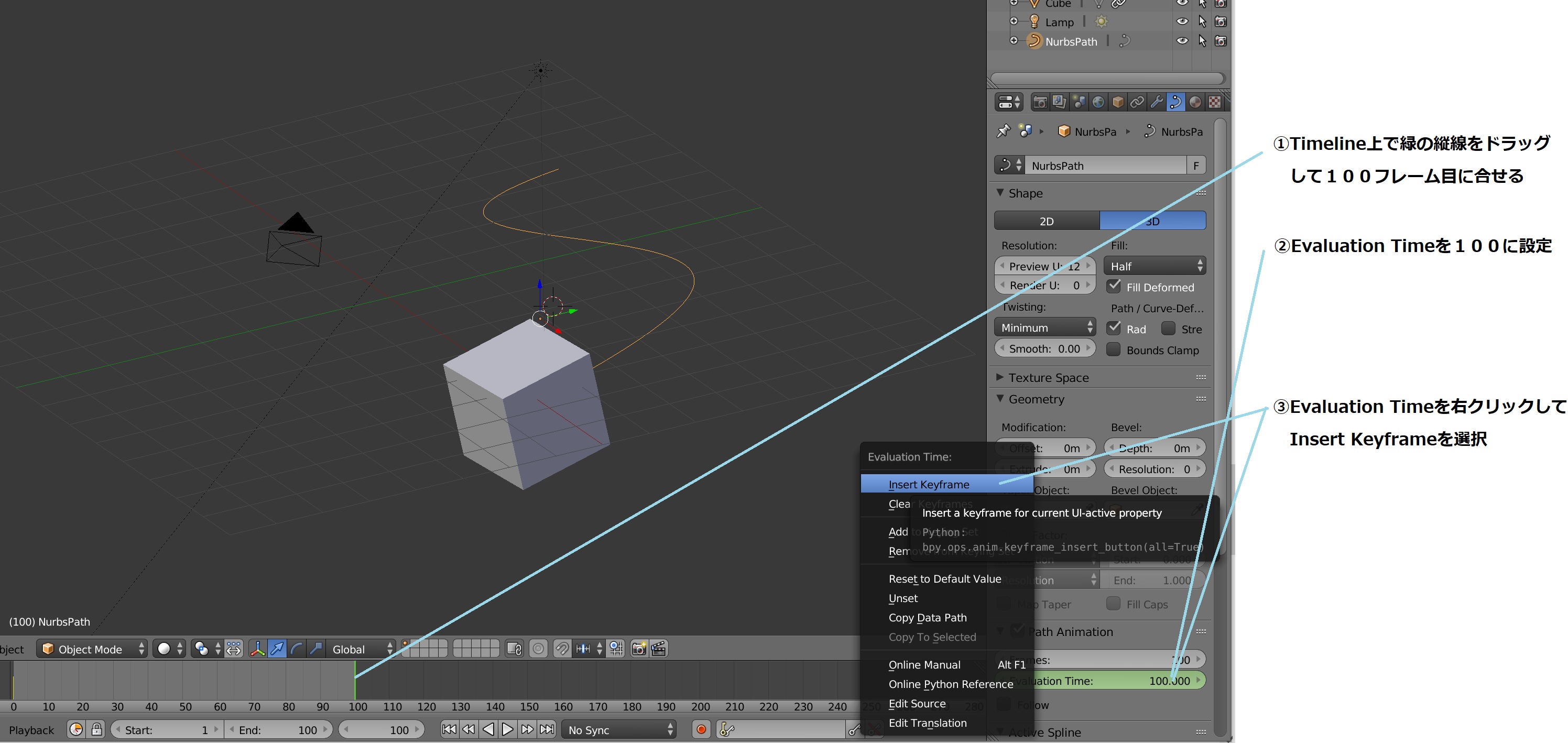The width and height of the screenshot is (1568, 743).
Task: Click the Evaluation Time value field
Action: coord(1101,680)
